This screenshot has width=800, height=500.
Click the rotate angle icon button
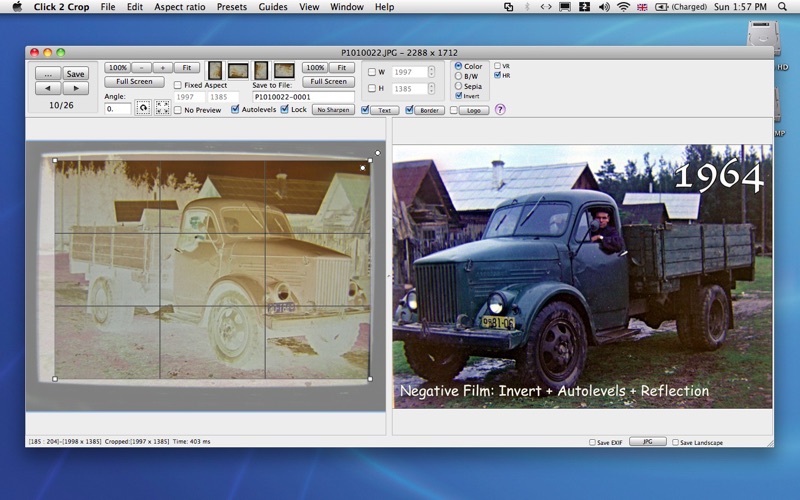tap(143, 108)
